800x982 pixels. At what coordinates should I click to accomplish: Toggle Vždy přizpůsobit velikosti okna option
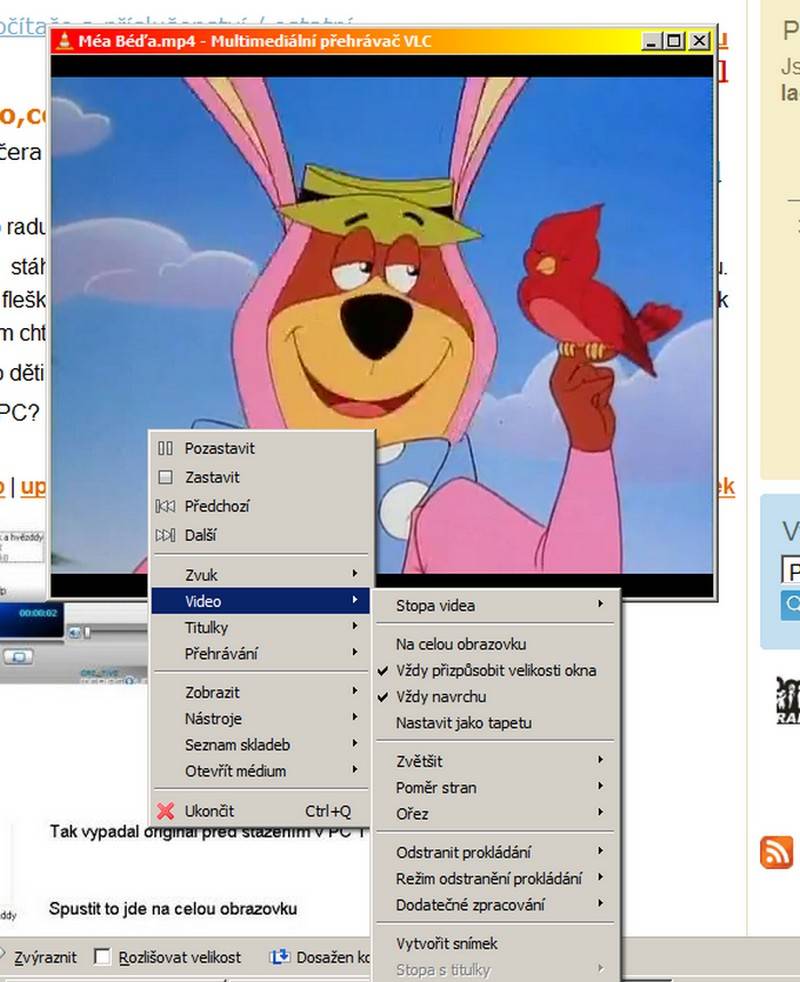[x=495, y=671]
